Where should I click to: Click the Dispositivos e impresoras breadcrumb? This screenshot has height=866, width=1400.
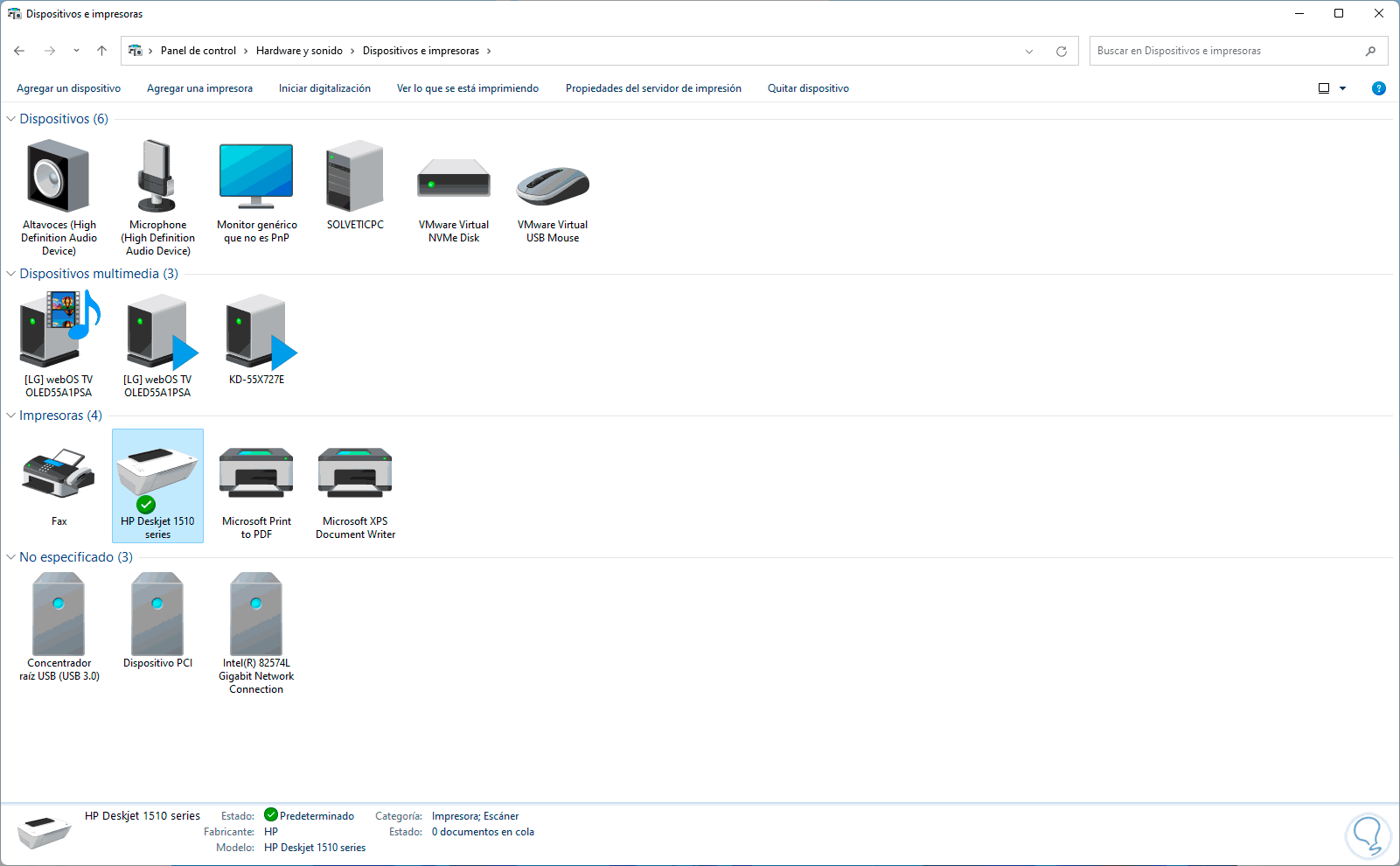click(x=421, y=51)
